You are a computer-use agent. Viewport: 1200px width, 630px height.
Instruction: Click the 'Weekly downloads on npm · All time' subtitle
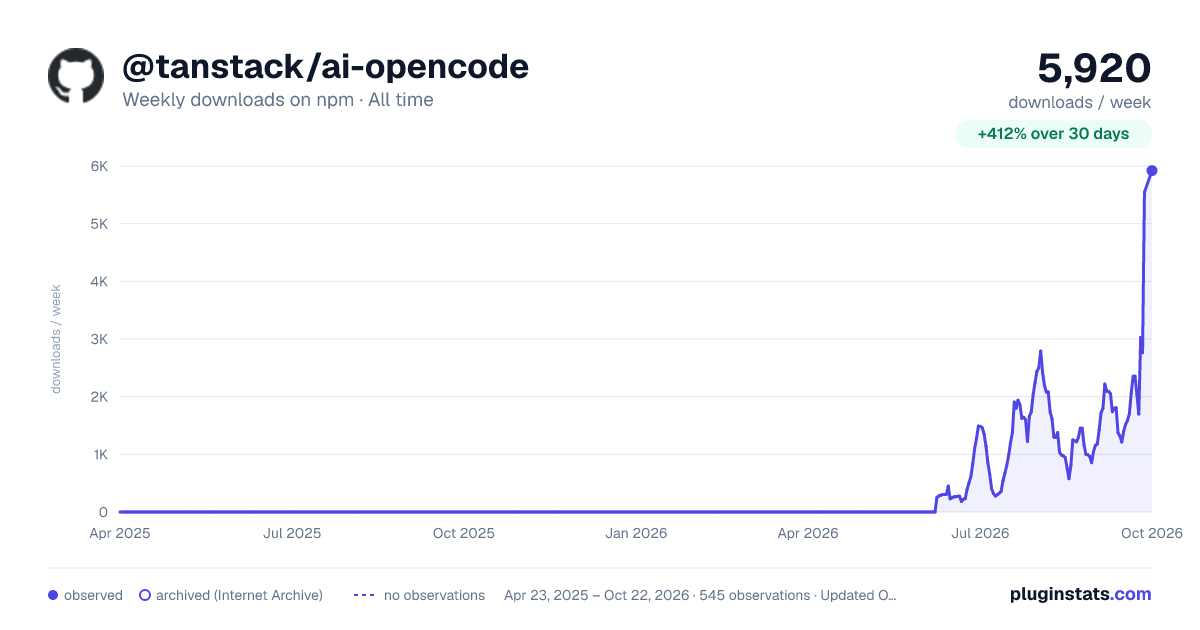point(278,100)
